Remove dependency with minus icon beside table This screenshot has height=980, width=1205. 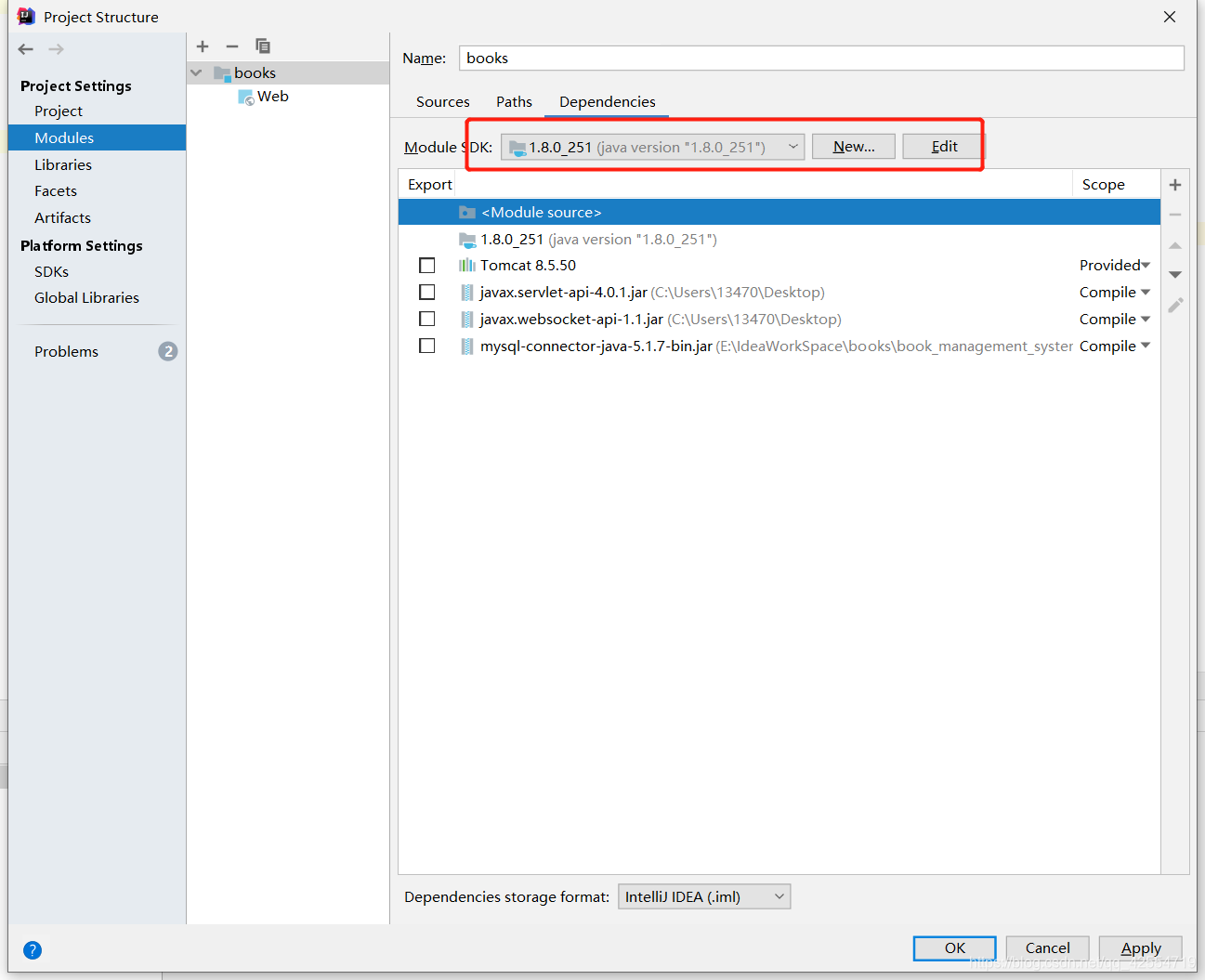pos(1175,215)
